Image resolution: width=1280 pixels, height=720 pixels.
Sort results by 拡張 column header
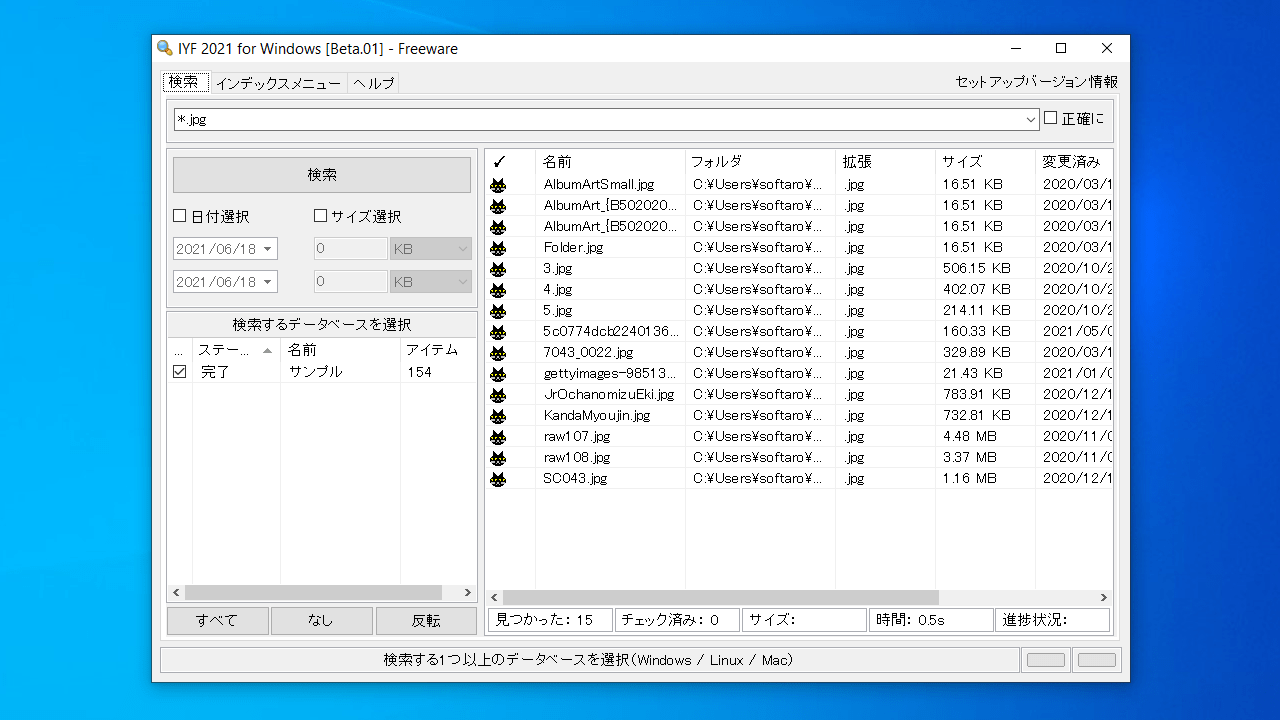(886, 161)
